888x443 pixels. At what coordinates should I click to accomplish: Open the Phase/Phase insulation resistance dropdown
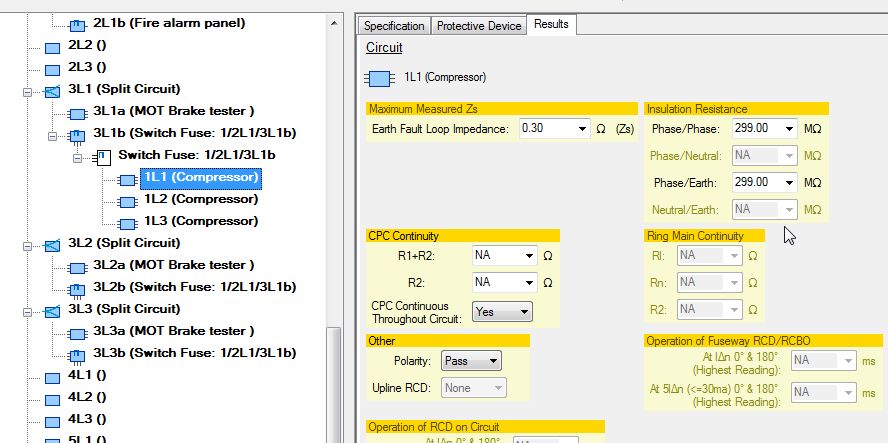tap(789, 129)
